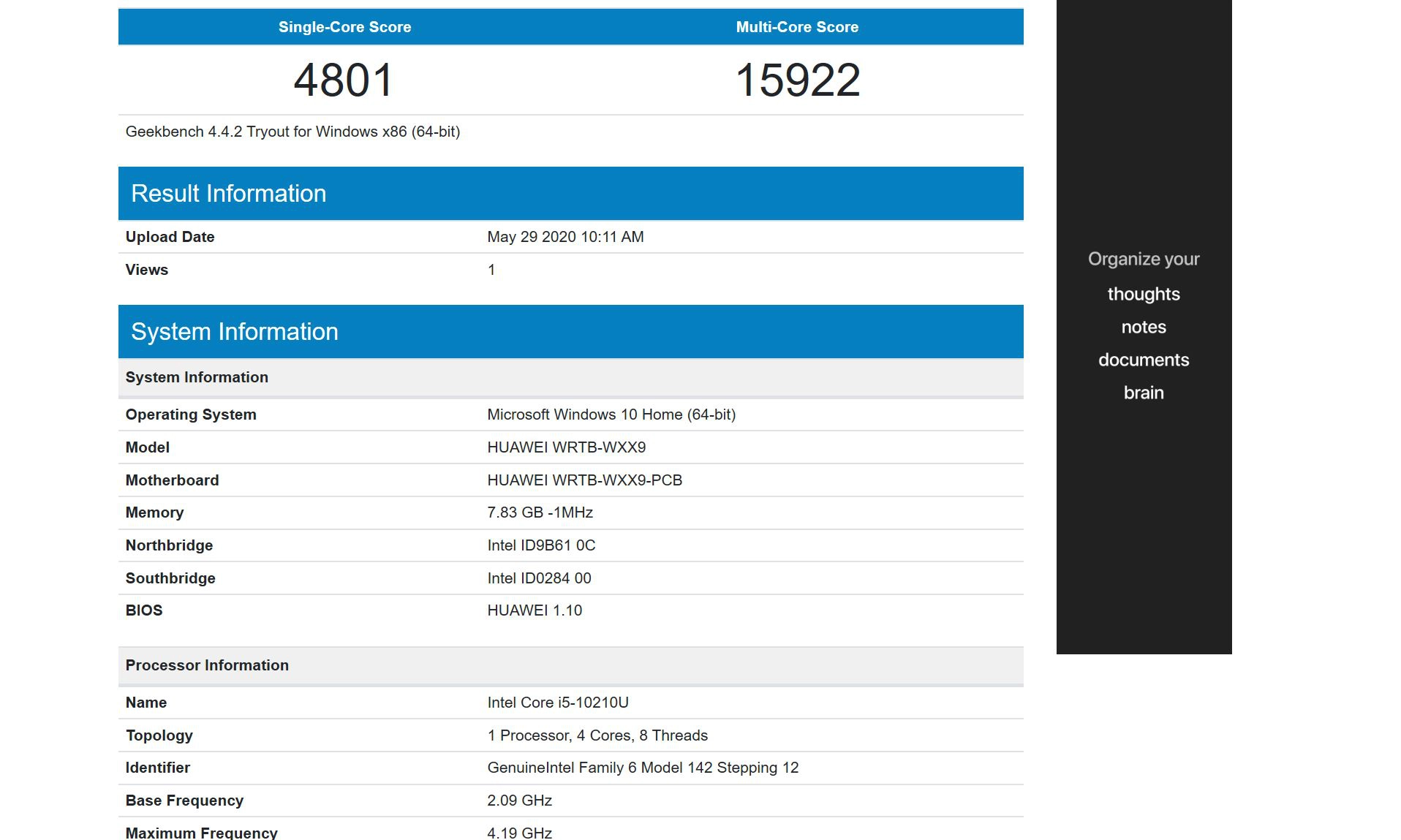Image resolution: width=1401 pixels, height=840 pixels.
Task: Click the word documents in the ad
Action: click(x=1144, y=360)
